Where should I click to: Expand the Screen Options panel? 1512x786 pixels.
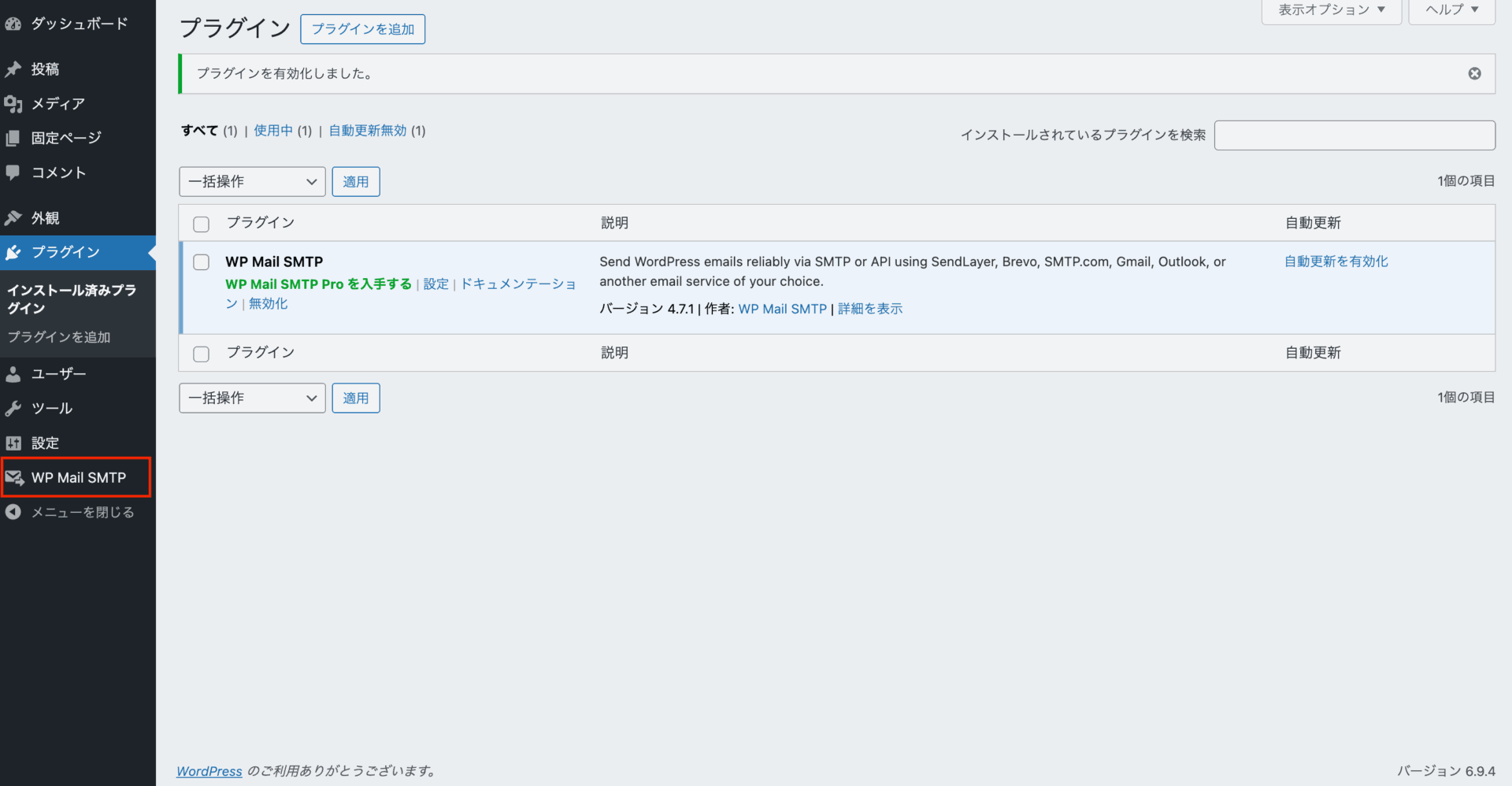(1331, 10)
